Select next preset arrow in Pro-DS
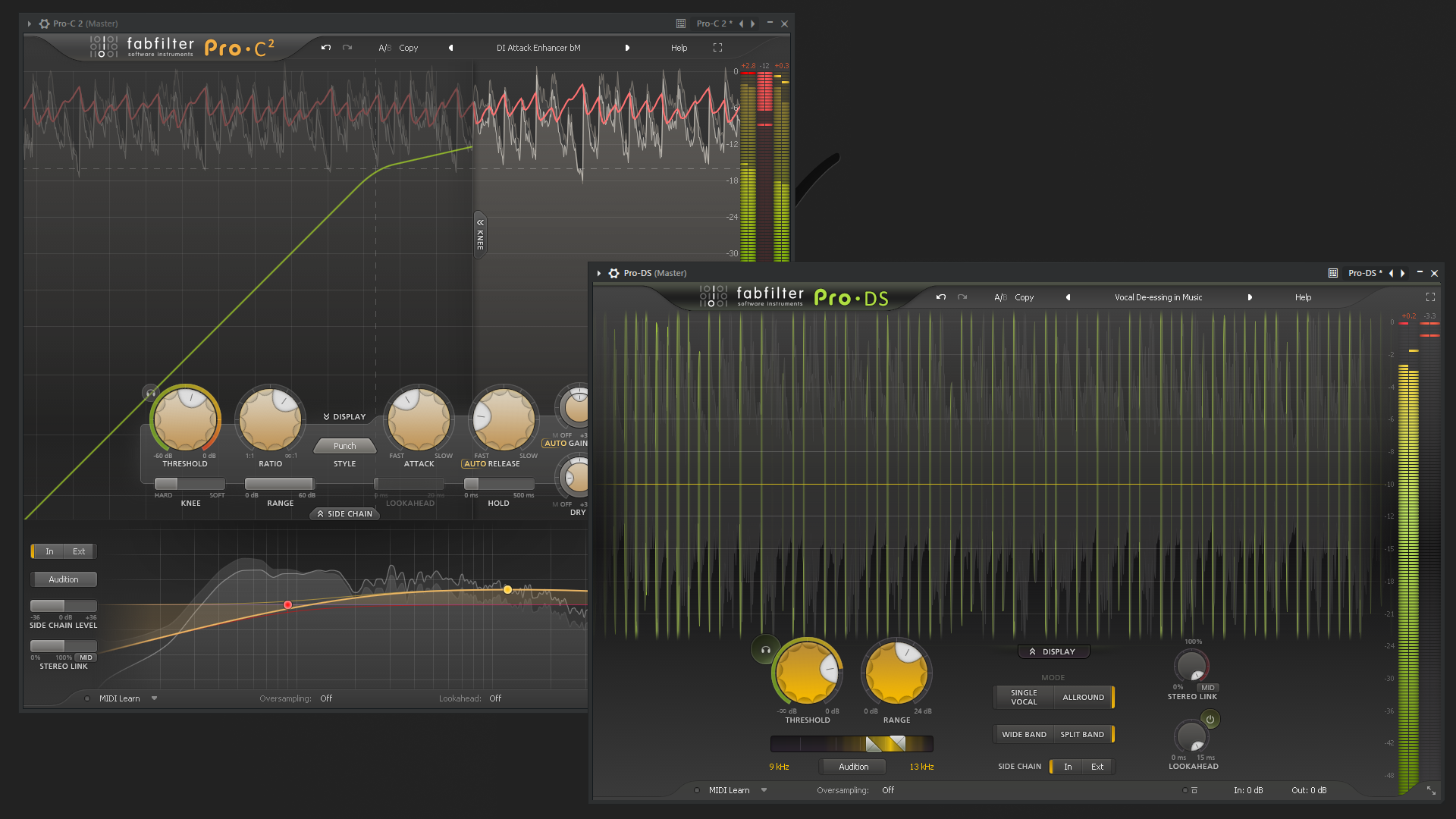This screenshot has width=1456, height=819. [1250, 297]
